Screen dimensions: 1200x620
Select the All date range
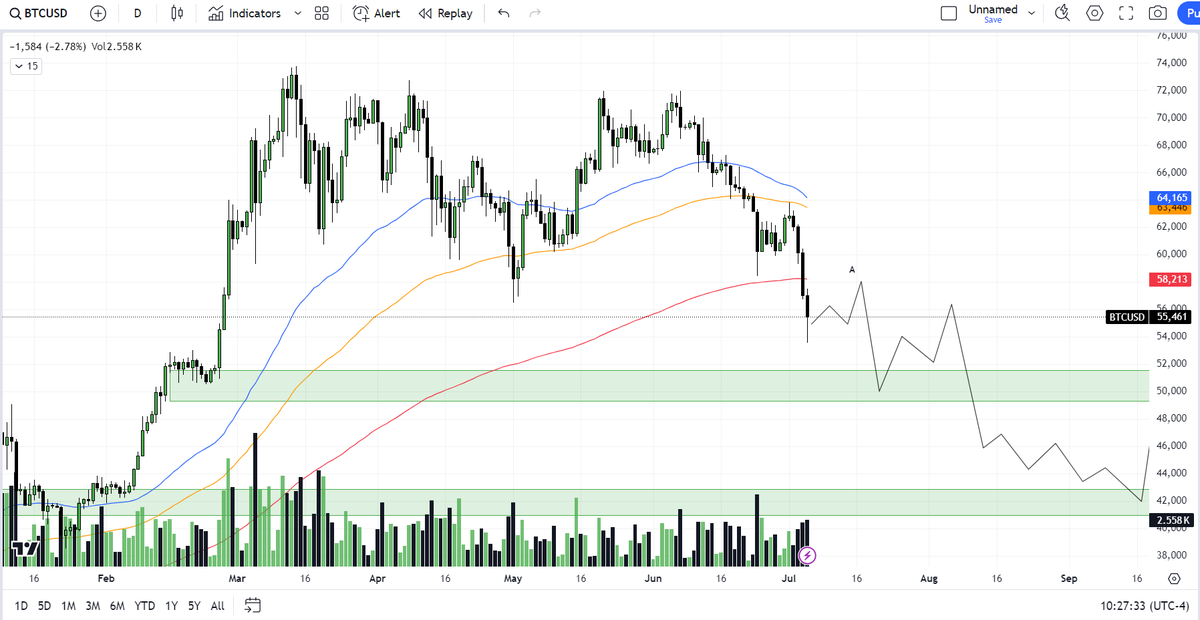tap(217, 605)
